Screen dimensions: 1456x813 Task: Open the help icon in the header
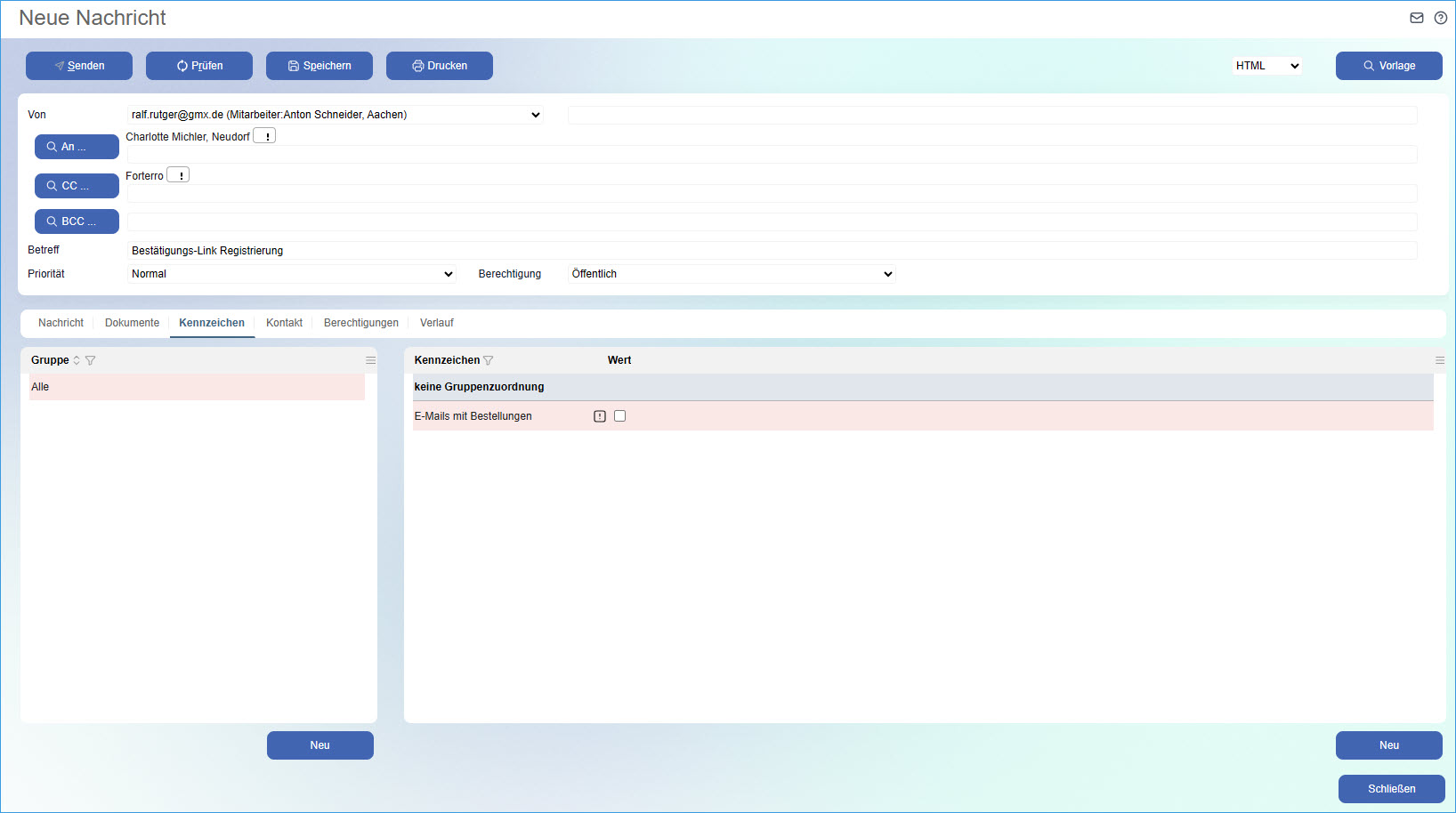1441,17
